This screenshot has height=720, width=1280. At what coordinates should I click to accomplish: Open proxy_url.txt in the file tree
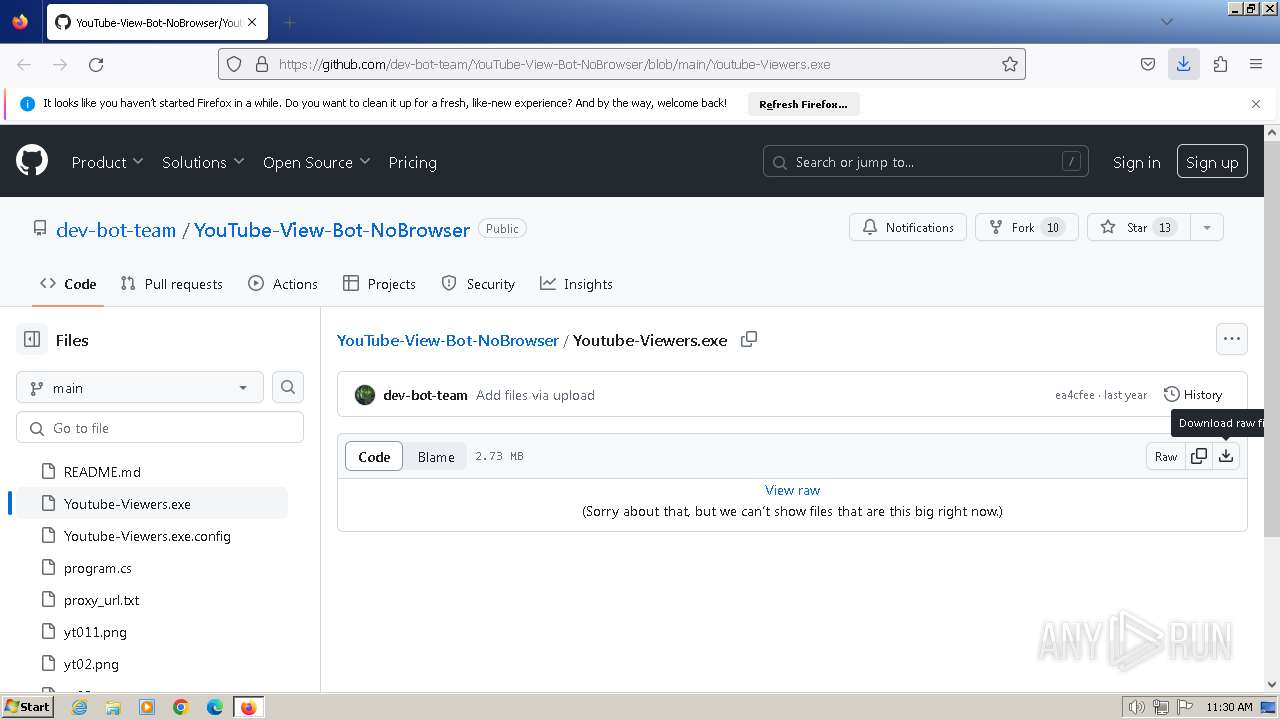(102, 600)
